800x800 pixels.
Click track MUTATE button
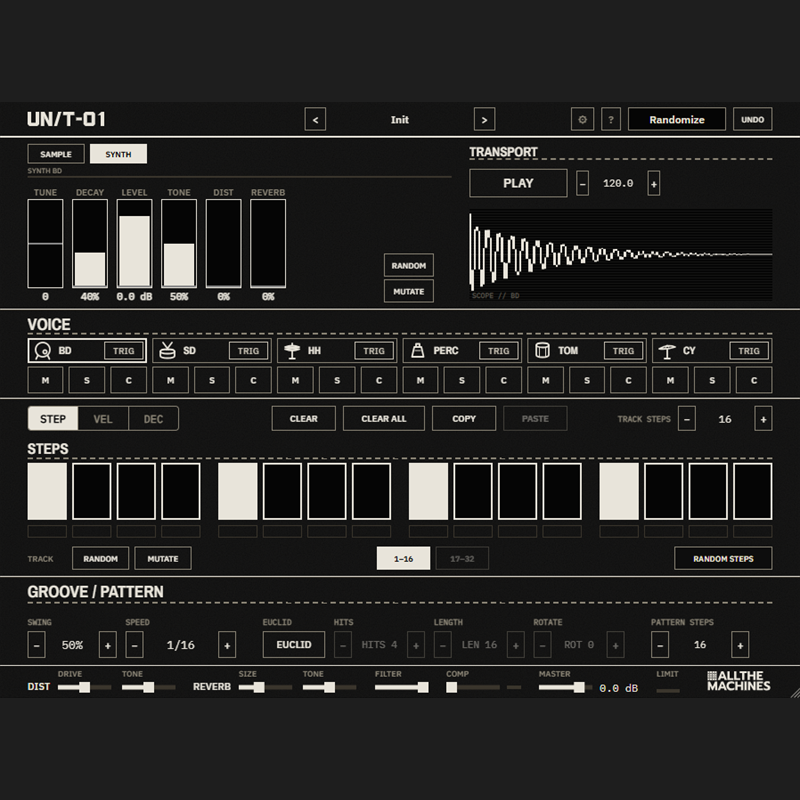[x=163, y=559]
